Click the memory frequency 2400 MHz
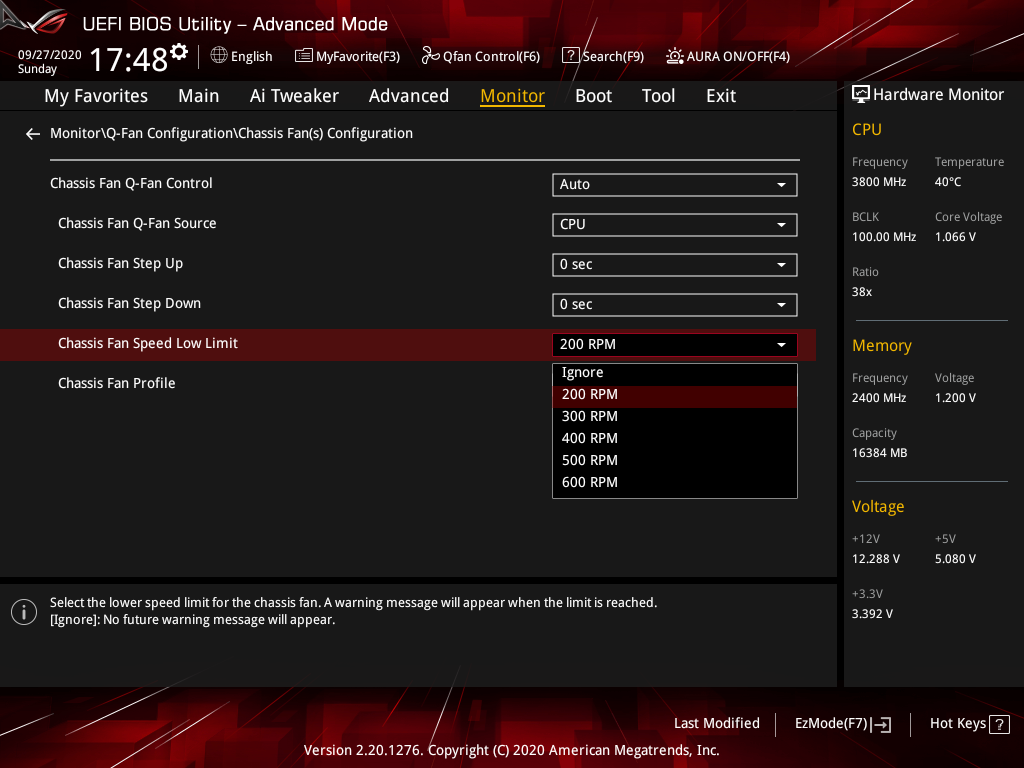This screenshot has width=1024, height=768. (878, 398)
